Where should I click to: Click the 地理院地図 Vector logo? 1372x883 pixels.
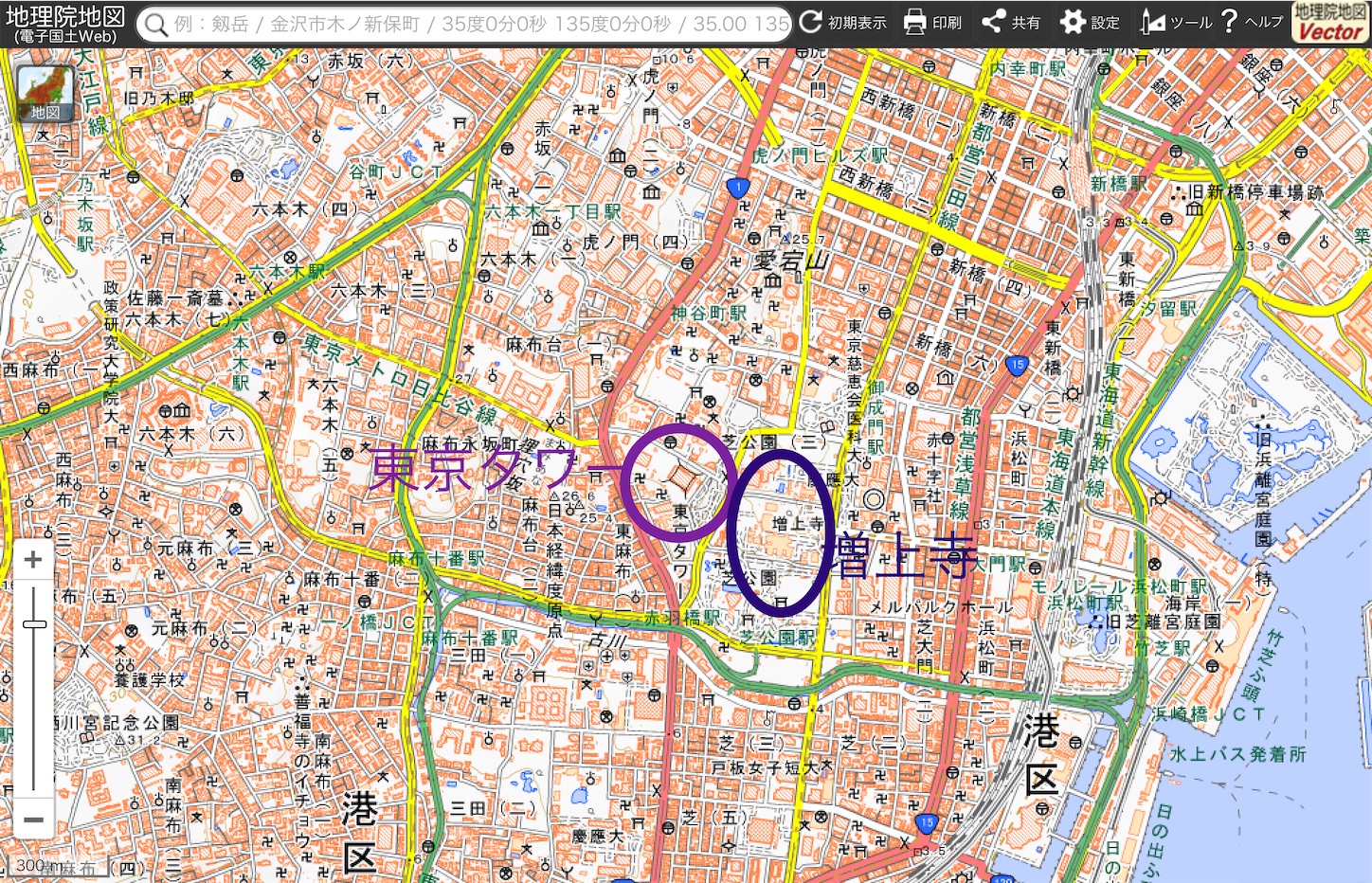[x=1330, y=23]
